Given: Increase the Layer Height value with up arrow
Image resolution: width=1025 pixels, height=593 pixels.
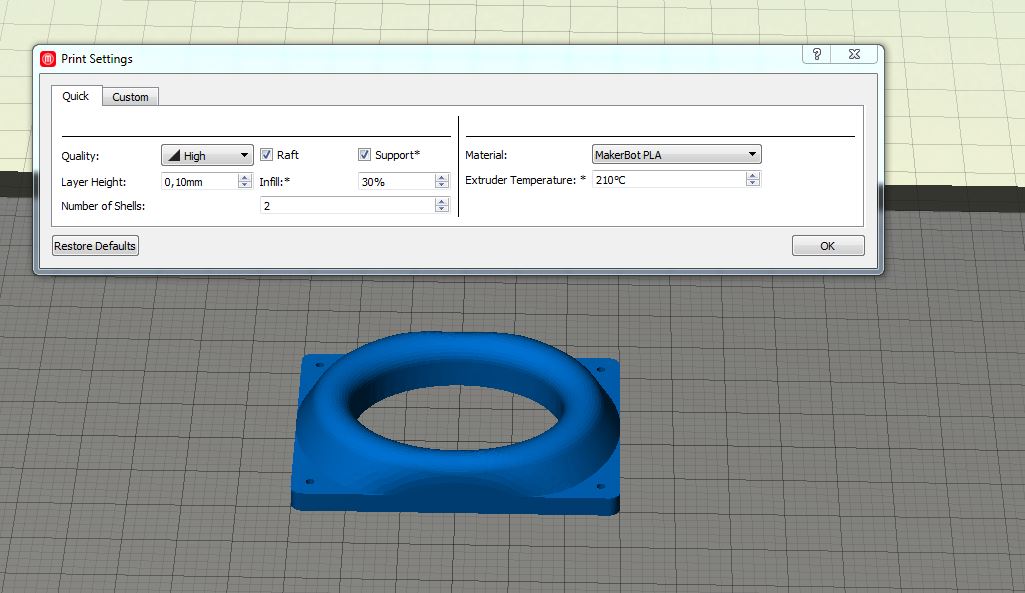Looking at the screenshot, I should pyautogui.click(x=244, y=177).
